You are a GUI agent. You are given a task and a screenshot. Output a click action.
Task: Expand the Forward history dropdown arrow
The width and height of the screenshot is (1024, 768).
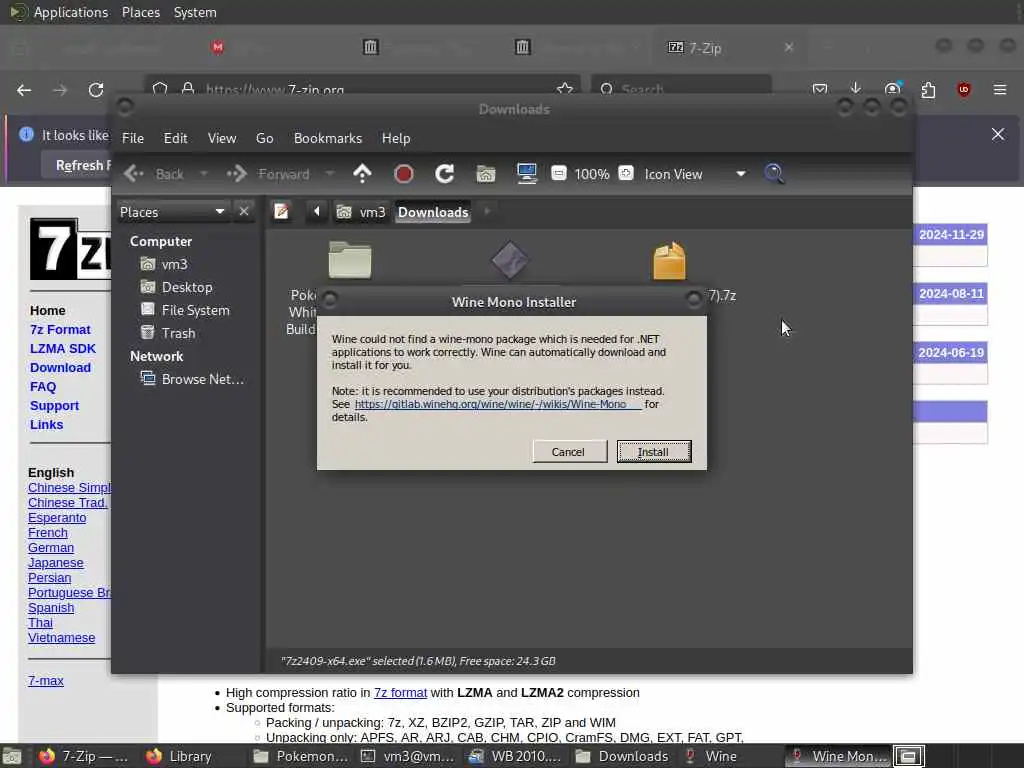pos(330,174)
